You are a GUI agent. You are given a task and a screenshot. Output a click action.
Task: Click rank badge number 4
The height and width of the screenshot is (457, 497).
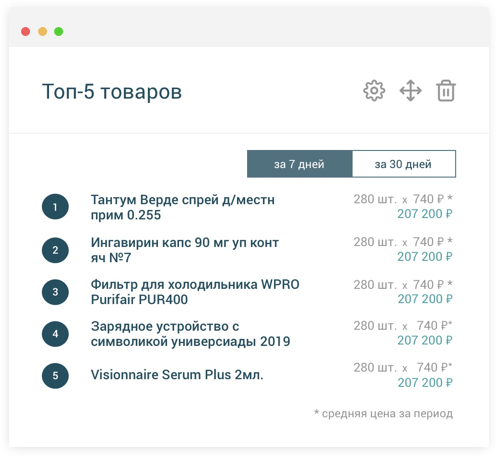[x=55, y=334]
